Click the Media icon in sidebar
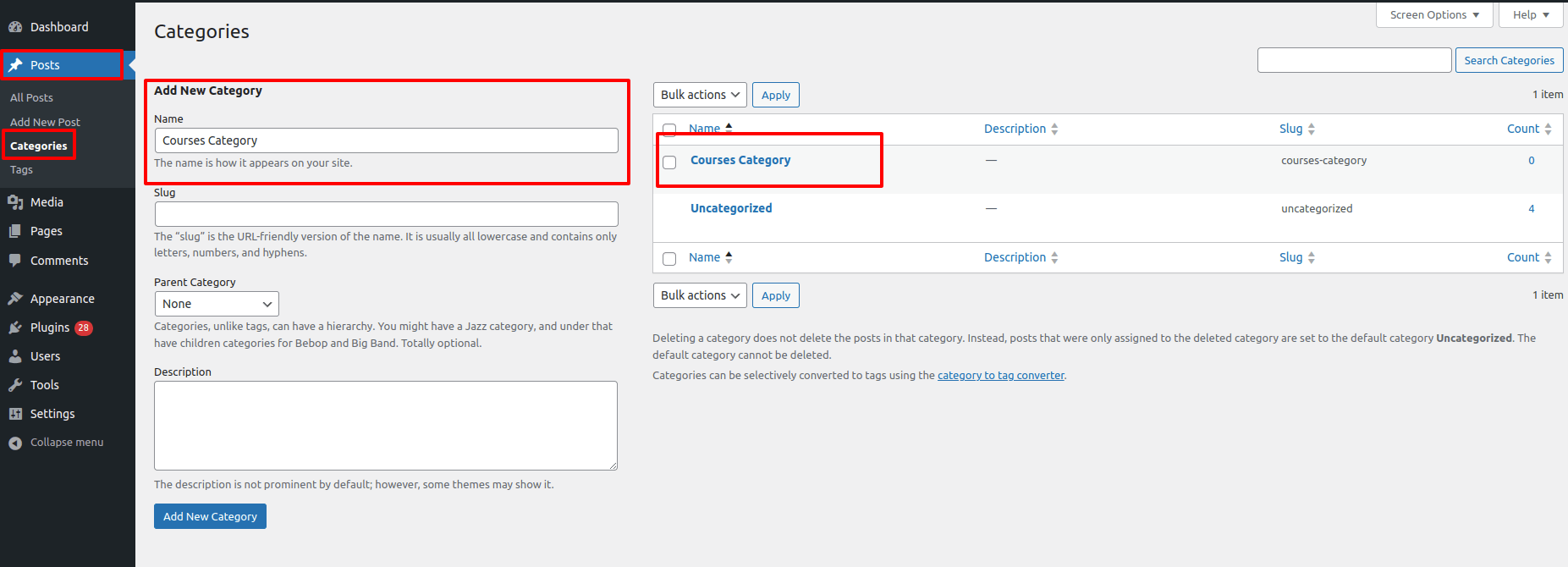Viewport: 1568px width, 567px height. (x=15, y=202)
